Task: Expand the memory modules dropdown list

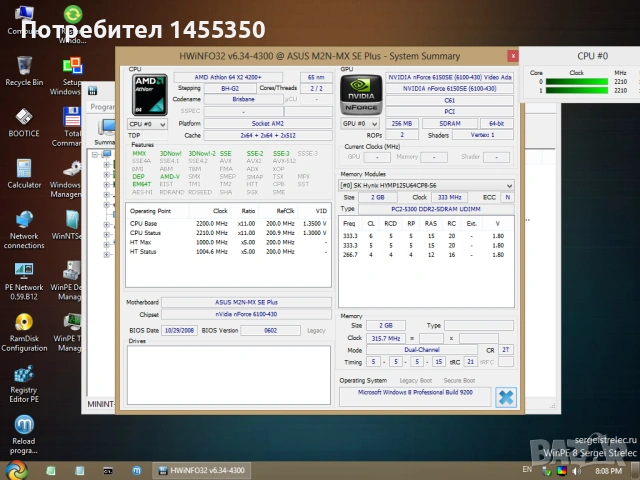Action: (509, 185)
